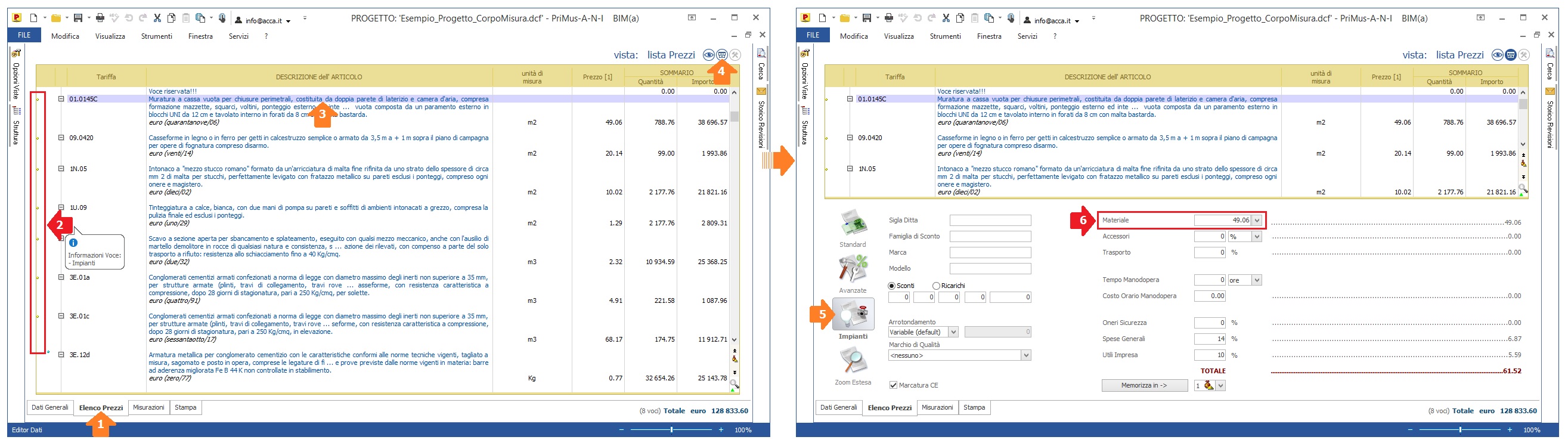Click Cerca search icon in left window sidebar
Screen dimensions: 1568x446
[761, 54]
